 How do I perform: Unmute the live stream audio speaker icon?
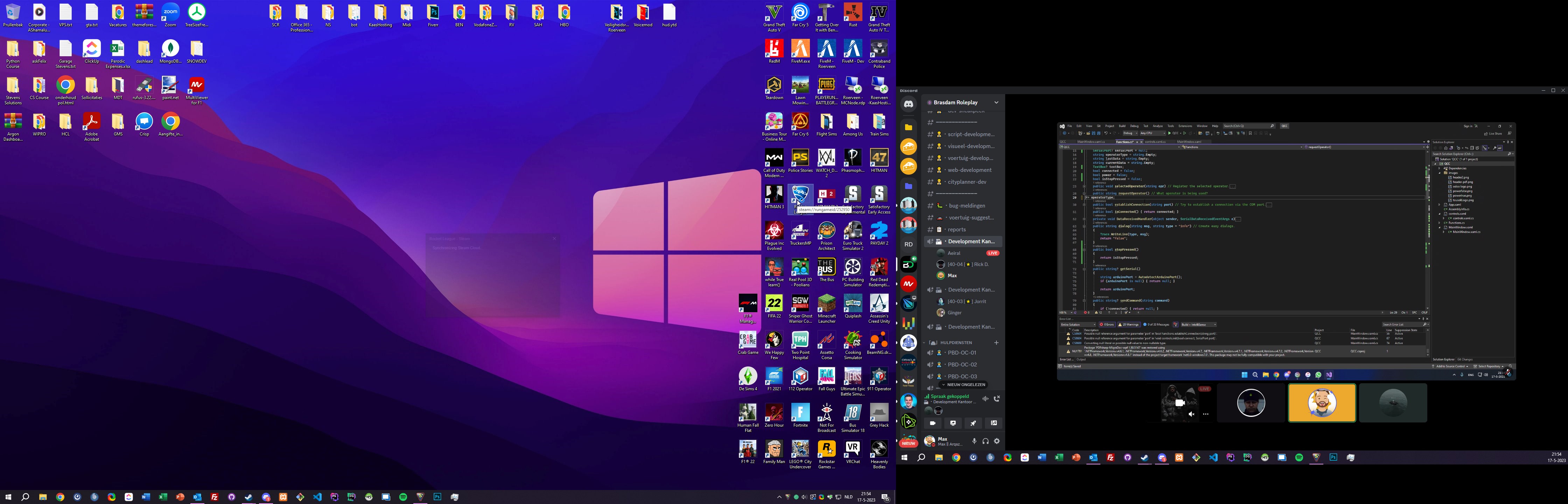coord(1191,414)
